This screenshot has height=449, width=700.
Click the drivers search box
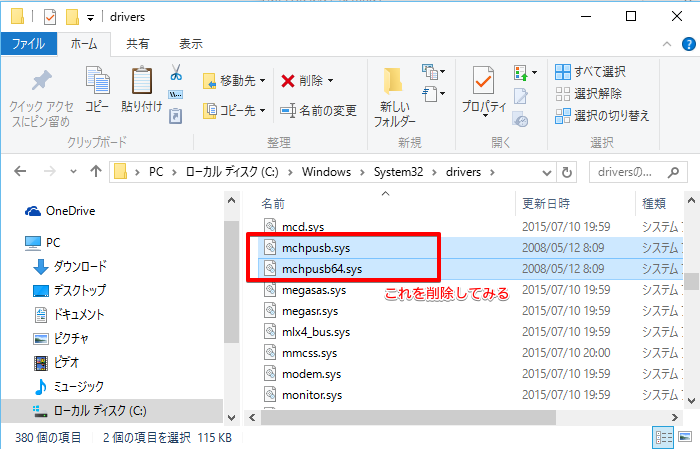638,172
